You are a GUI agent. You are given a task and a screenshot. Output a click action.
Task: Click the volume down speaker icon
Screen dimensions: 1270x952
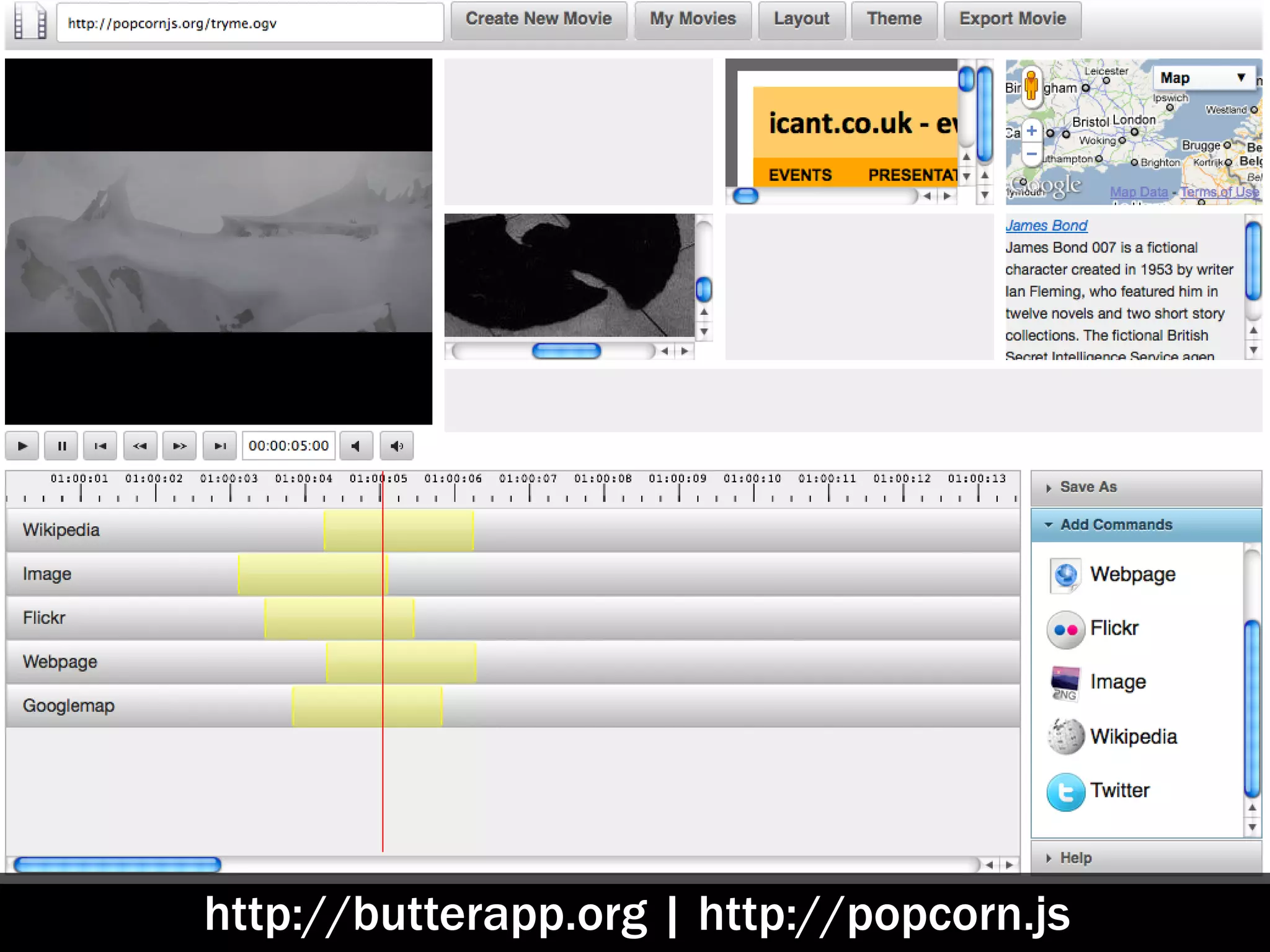[x=356, y=446]
